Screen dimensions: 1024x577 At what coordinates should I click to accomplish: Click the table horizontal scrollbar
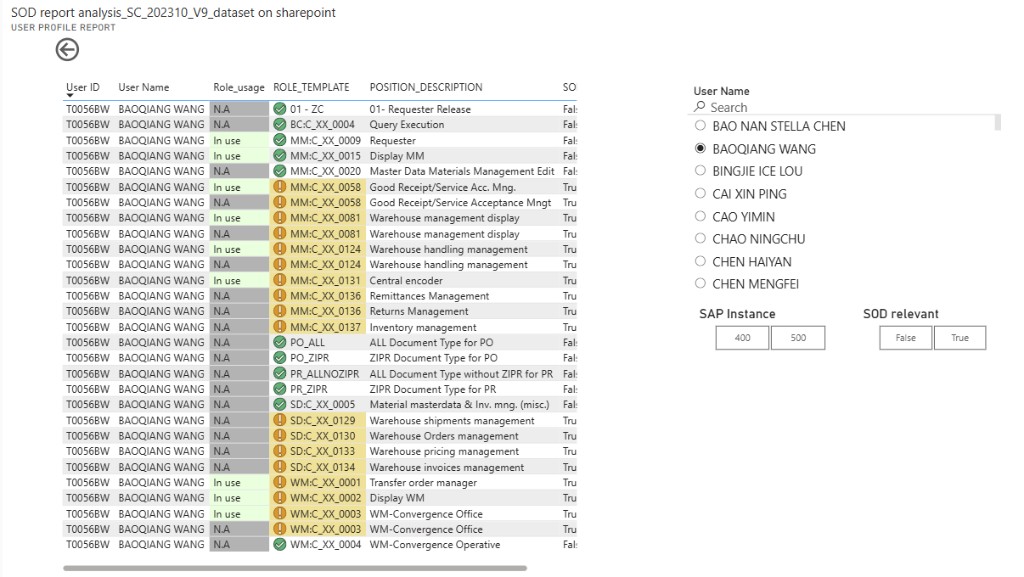295,569
